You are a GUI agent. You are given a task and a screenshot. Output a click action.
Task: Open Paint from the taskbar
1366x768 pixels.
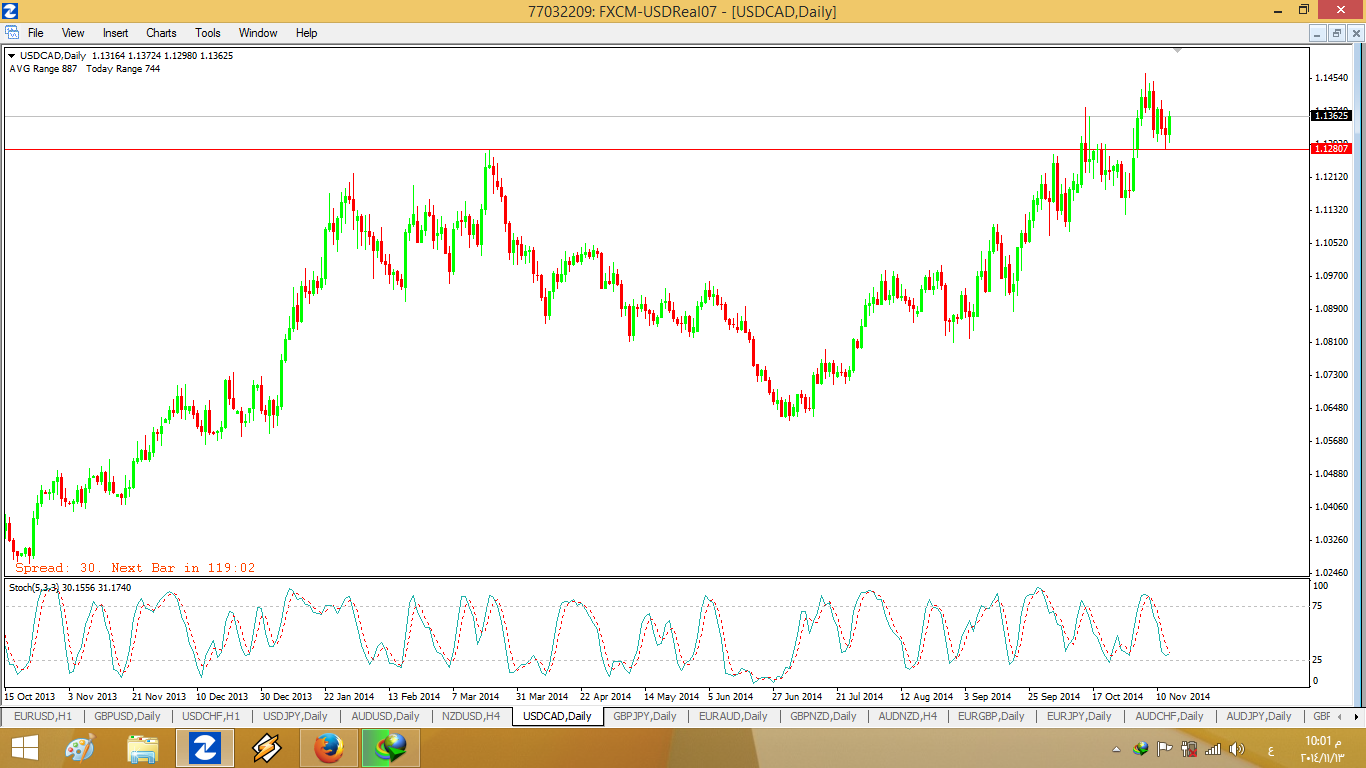point(80,748)
